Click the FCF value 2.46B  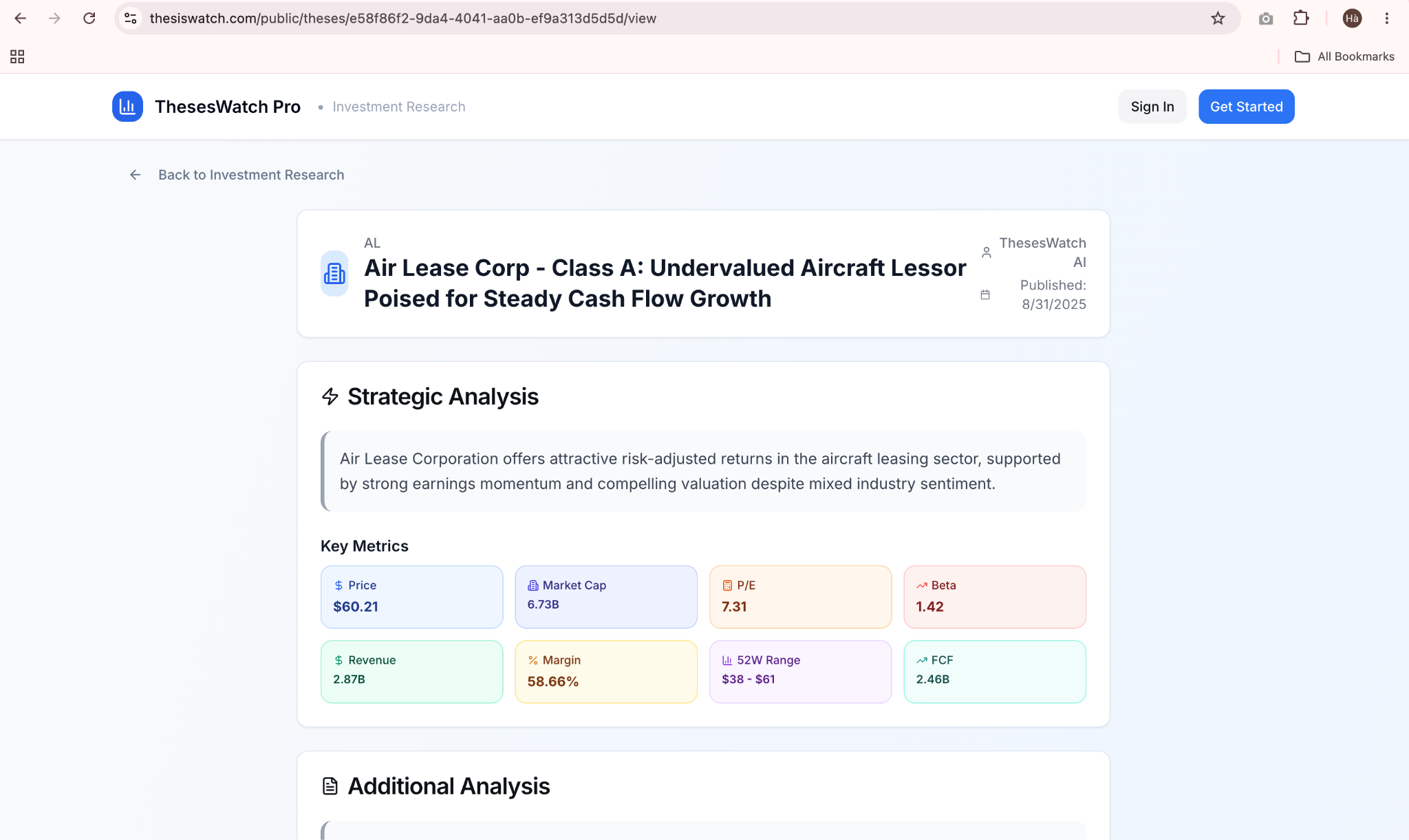click(x=932, y=679)
